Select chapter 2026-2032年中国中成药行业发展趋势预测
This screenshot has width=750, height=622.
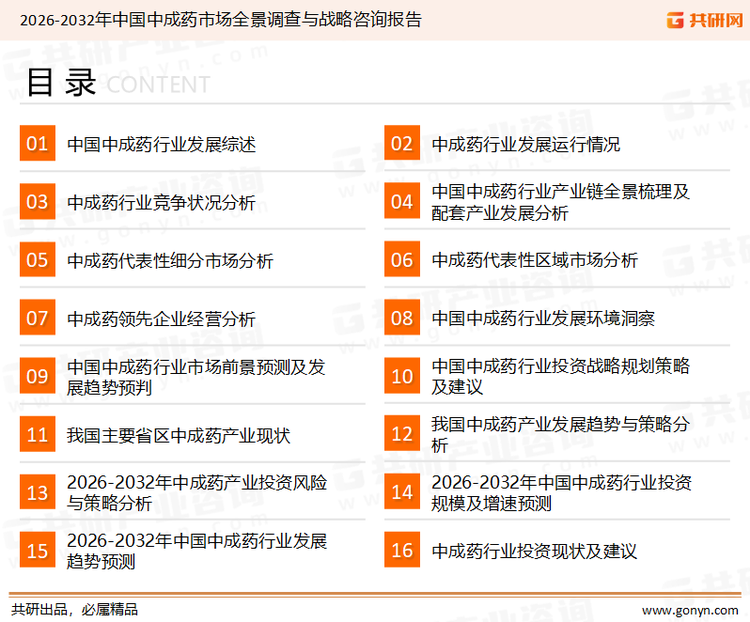[x=197, y=551]
